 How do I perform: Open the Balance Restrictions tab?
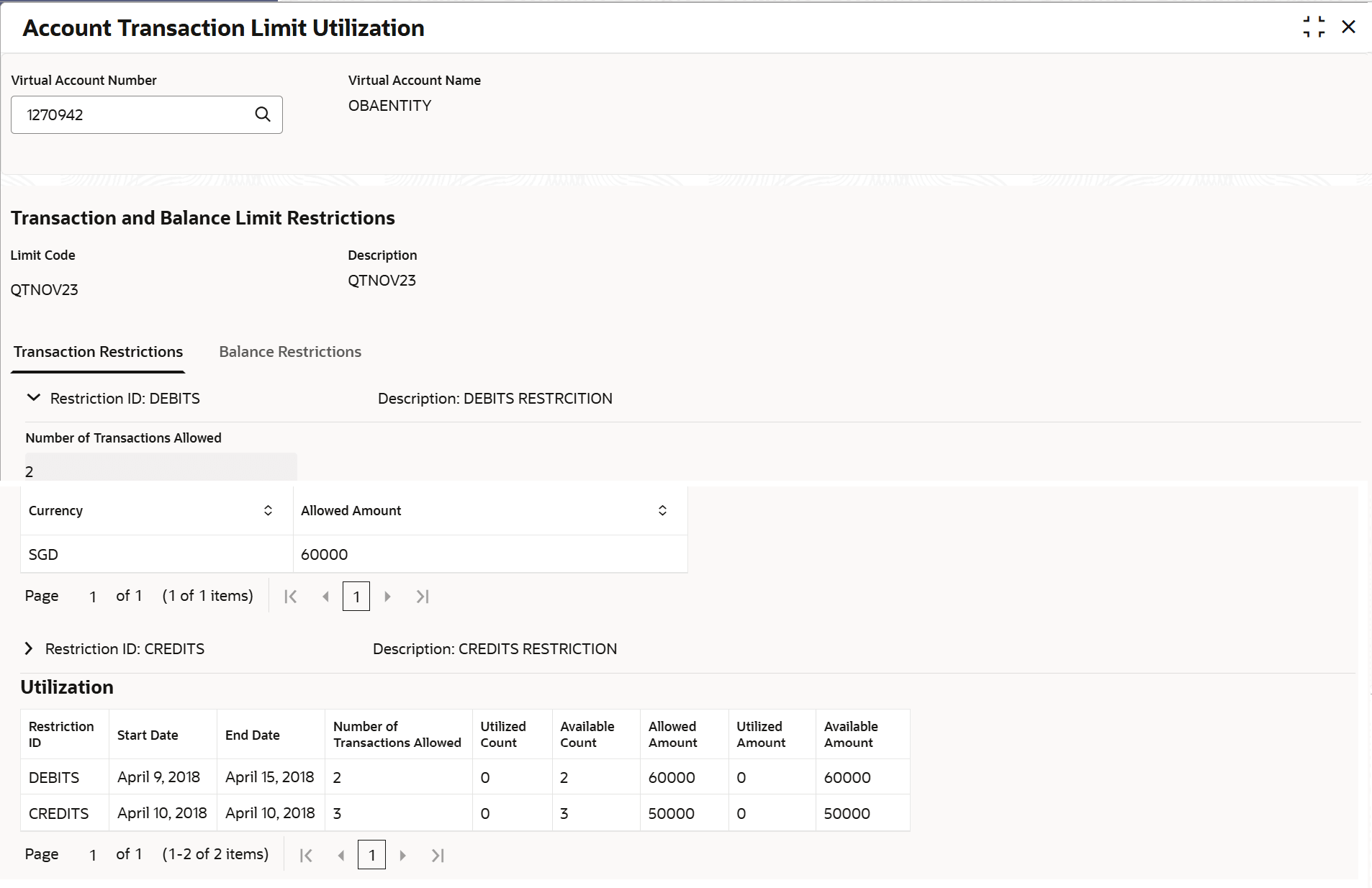coord(290,352)
